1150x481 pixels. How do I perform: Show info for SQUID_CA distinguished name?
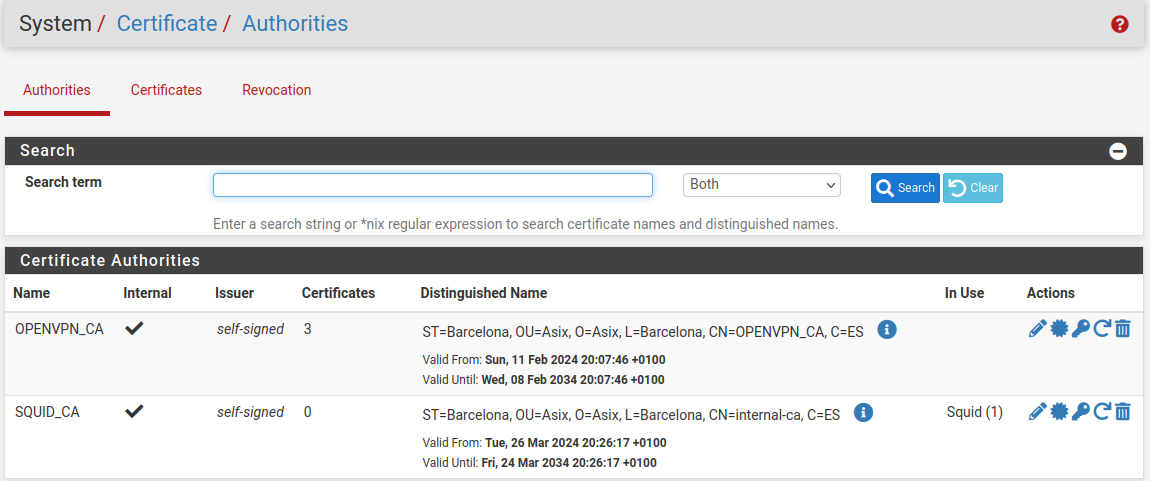click(864, 413)
